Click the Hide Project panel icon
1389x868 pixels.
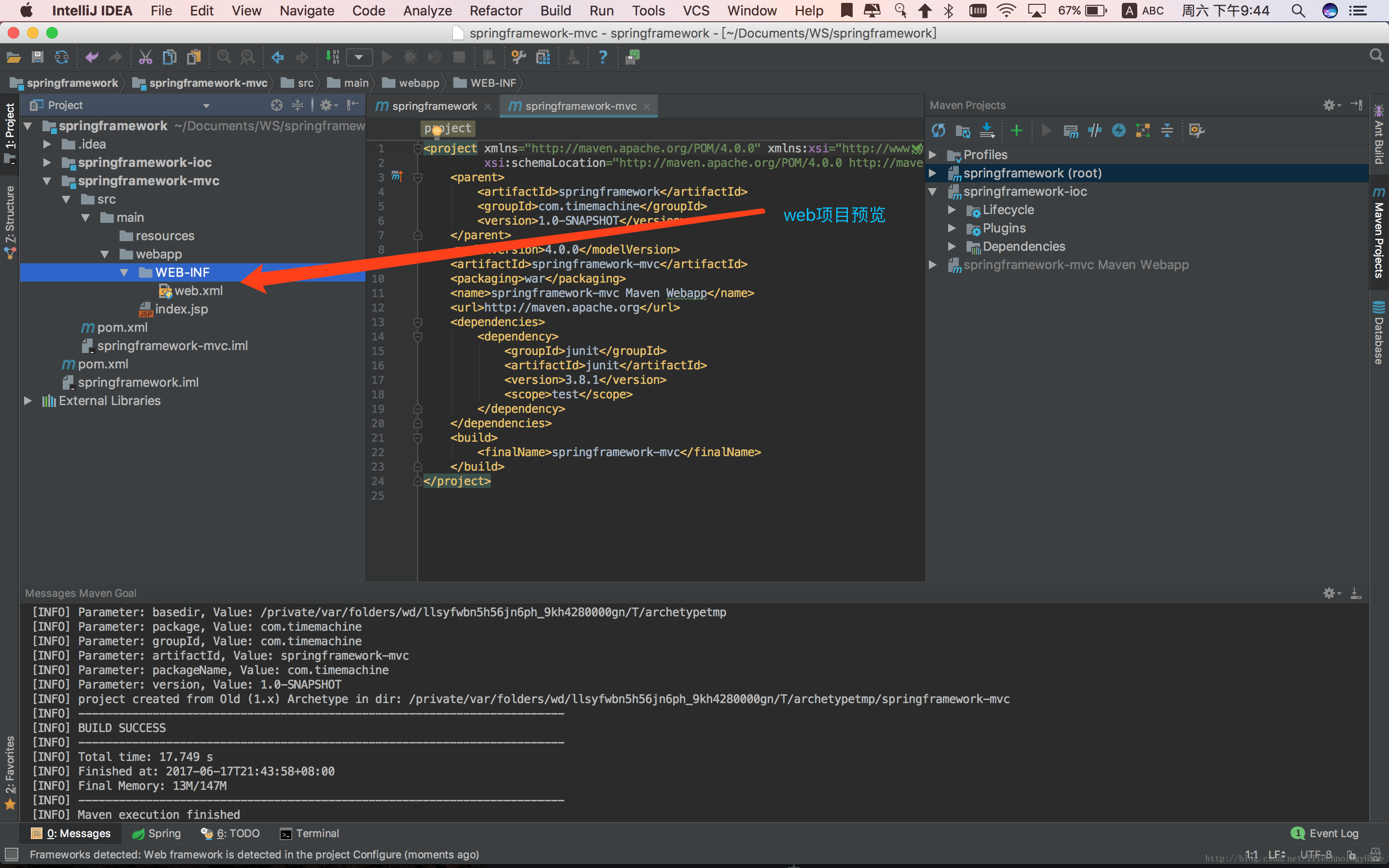tap(353, 105)
